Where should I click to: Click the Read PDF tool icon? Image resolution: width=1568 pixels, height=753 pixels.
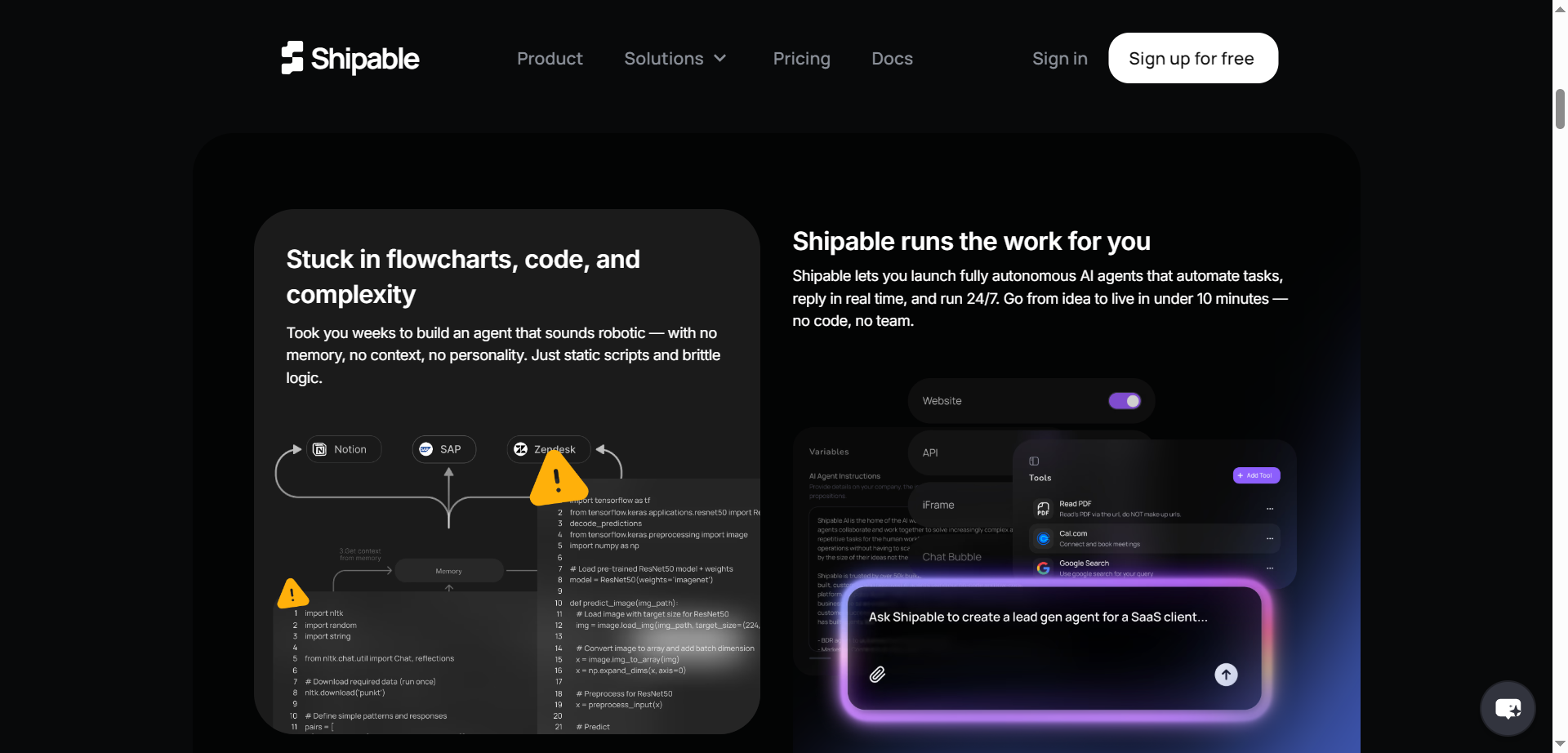point(1043,509)
